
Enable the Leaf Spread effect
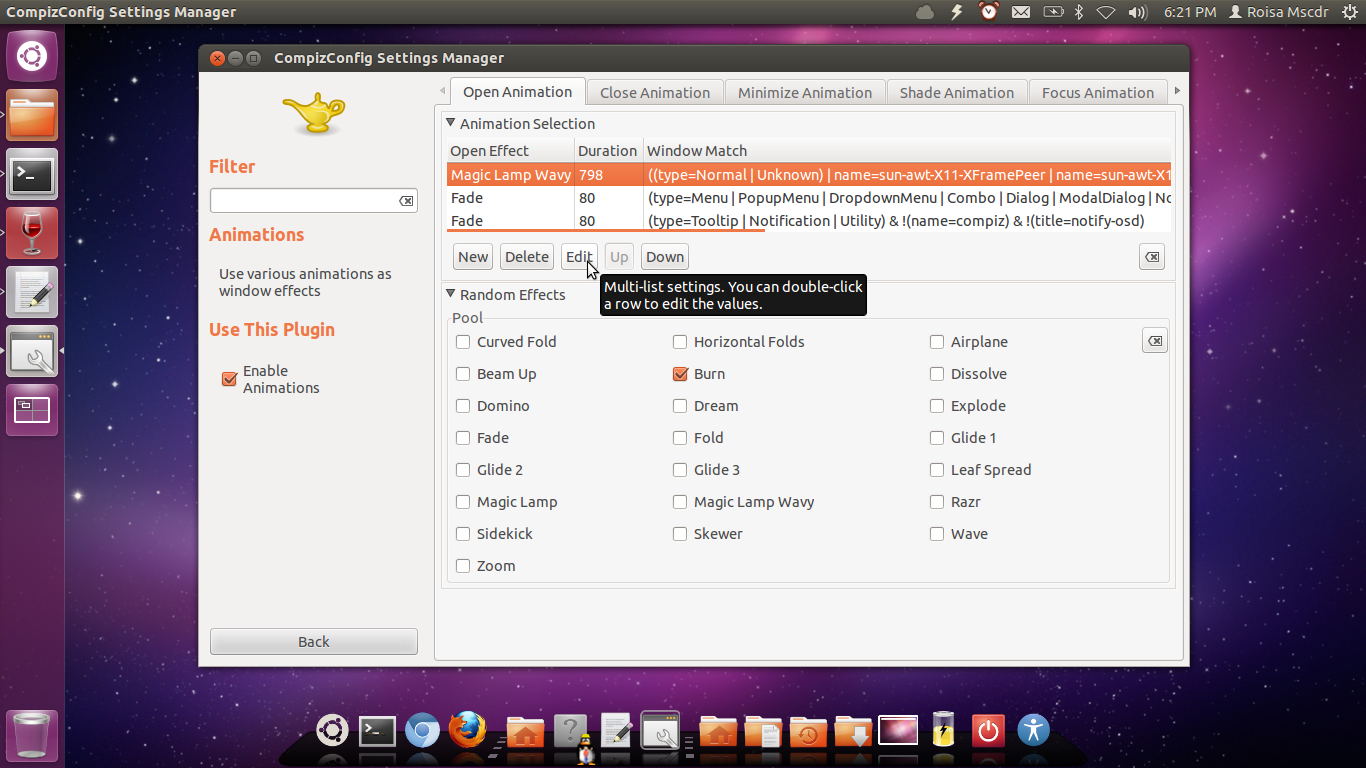coord(937,470)
